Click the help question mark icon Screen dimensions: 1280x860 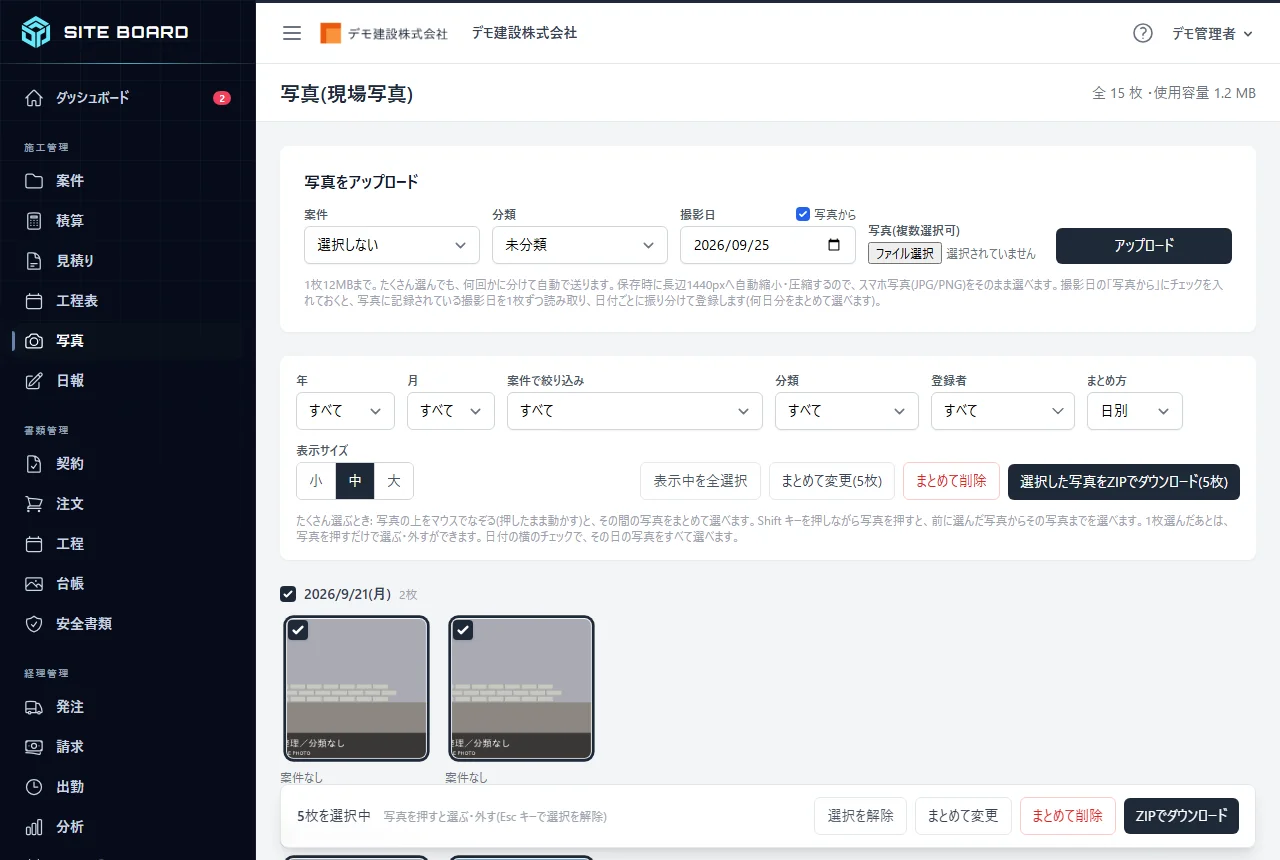pos(1143,33)
